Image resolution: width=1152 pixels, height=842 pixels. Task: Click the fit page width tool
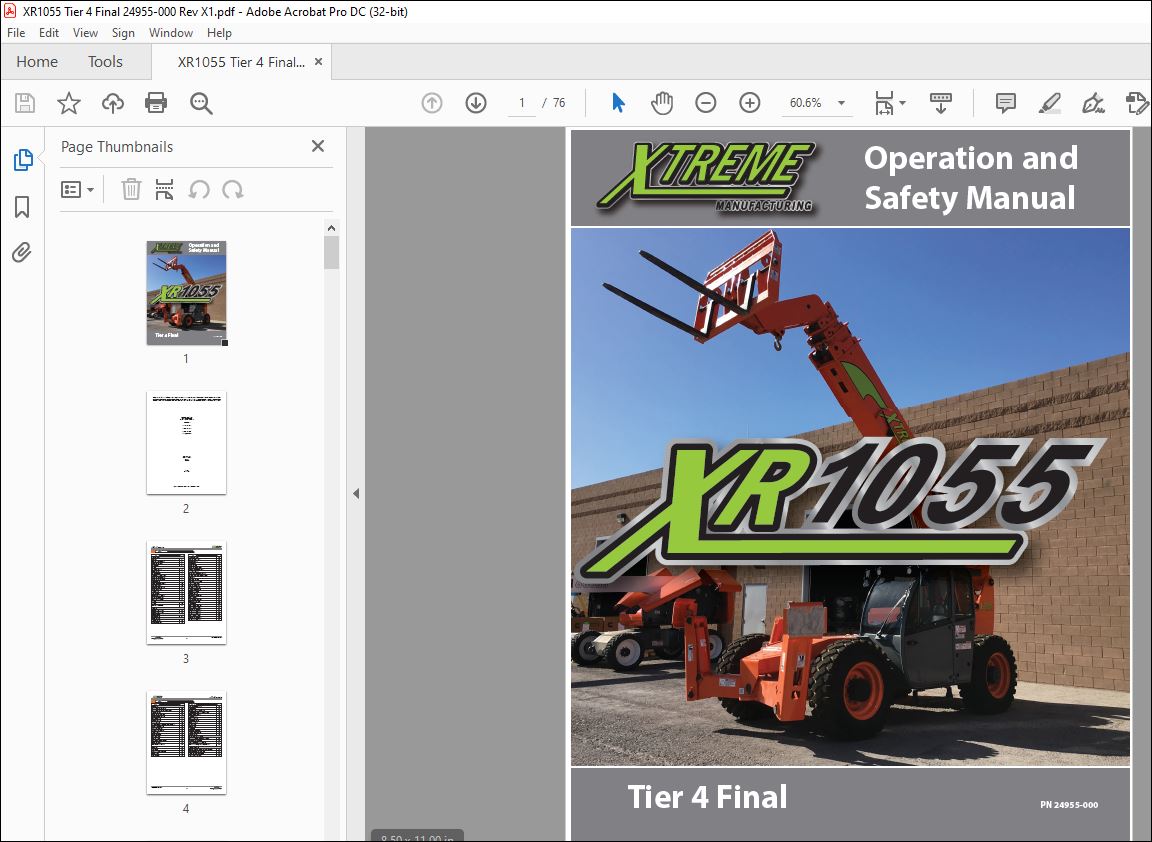(x=884, y=103)
